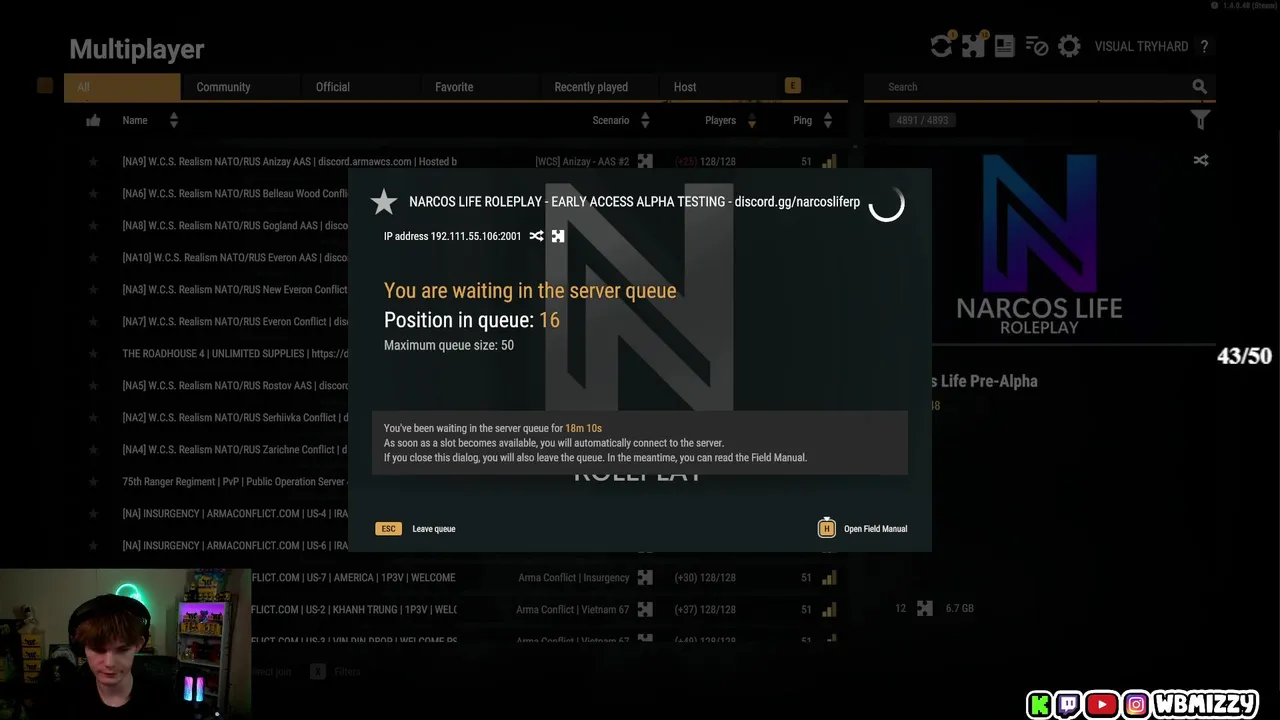Toggle favorite star for NA2 Serhiivka Conflict server
1280x720 pixels.
point(93,417)
